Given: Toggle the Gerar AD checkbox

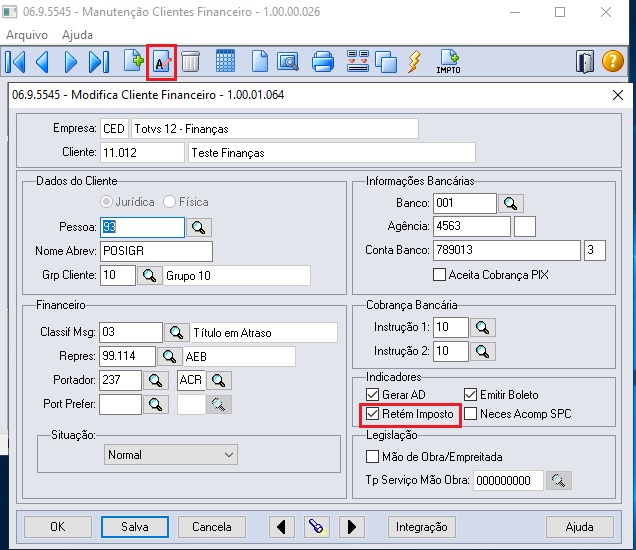Looking at the screenshot, I should (374, 395).
